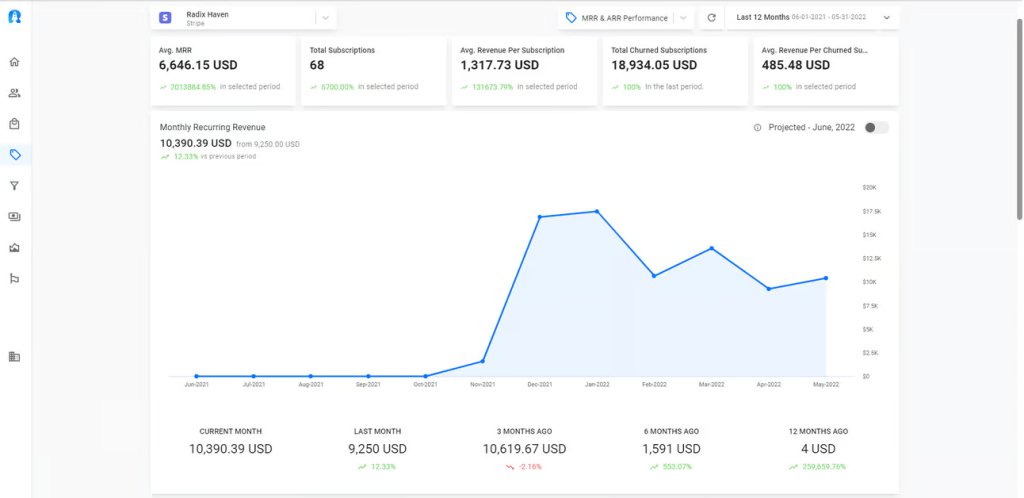The height and width of the screenshot is (498, 1024).
Task: Click the building icon at sidebar bottom
Action: click(15, 356)
